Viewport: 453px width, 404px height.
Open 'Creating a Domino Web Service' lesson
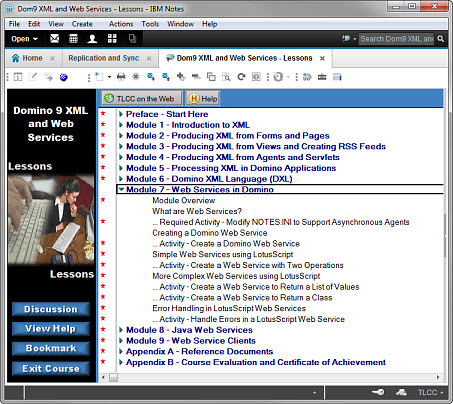(x=210, y=233)
